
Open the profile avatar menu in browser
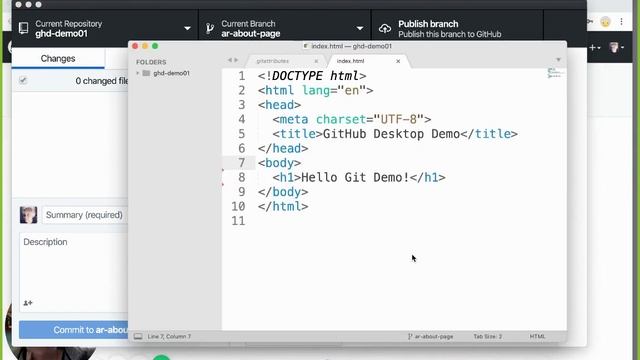coord(616,47)
